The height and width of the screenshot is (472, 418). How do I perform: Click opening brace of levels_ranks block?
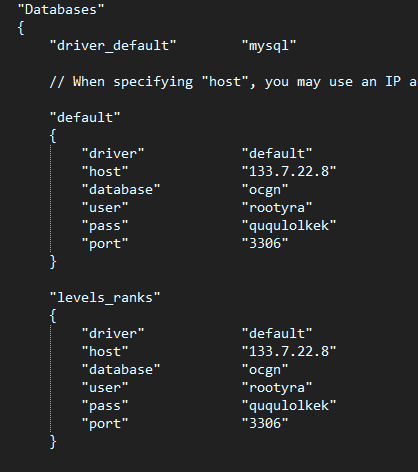53,316
